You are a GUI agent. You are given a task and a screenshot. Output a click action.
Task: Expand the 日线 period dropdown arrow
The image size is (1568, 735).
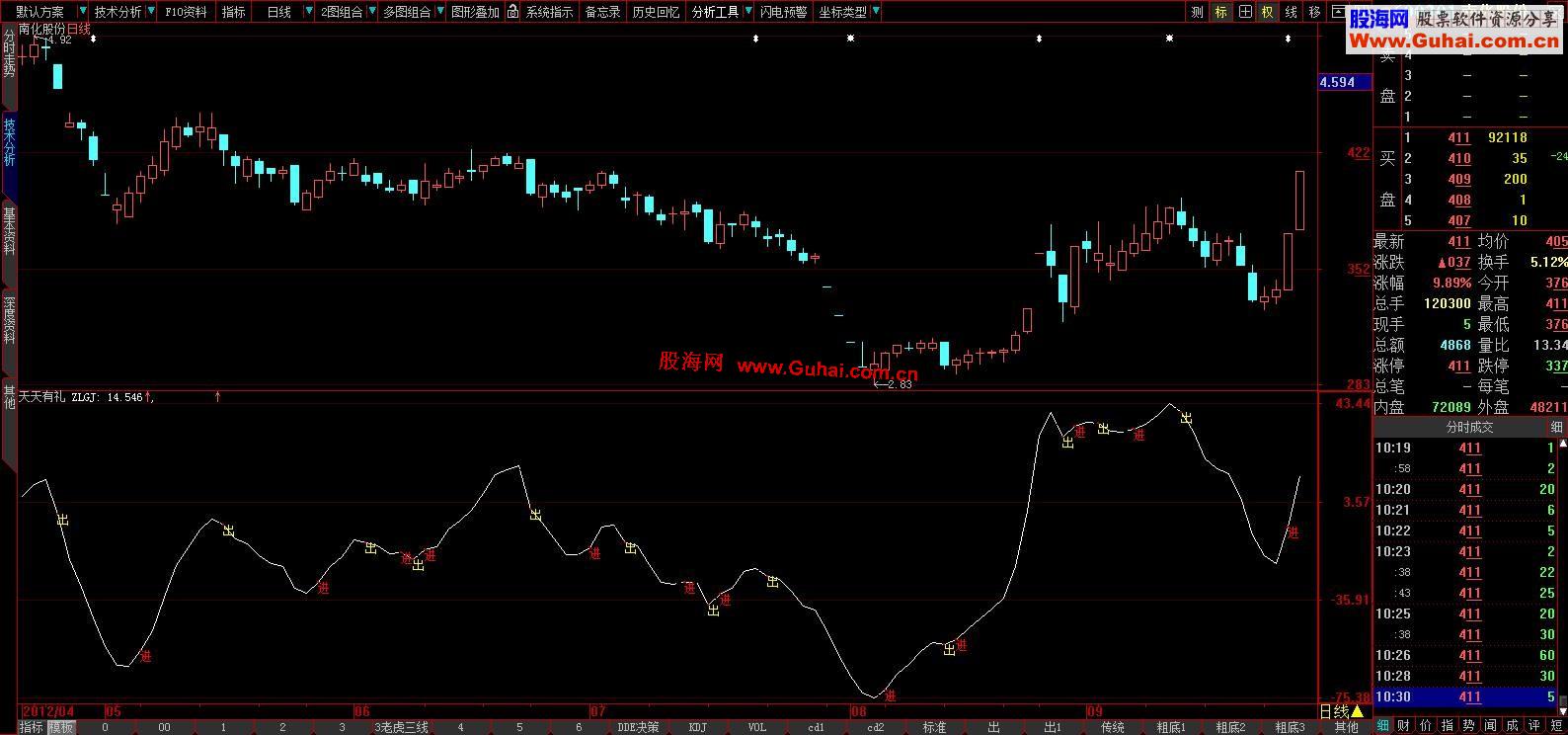309,12
